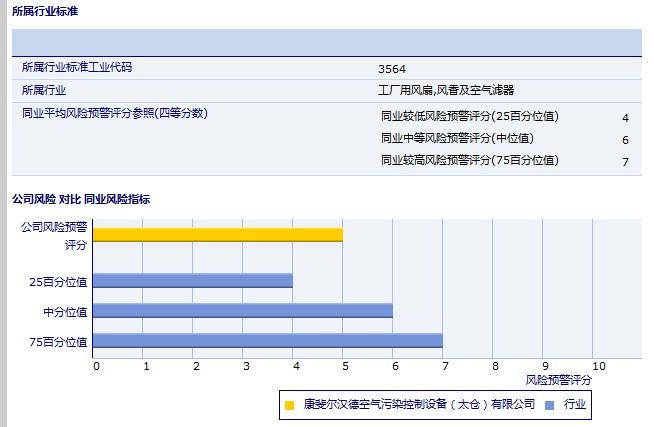Click the 行业 legend label

(x=575, y=405)
